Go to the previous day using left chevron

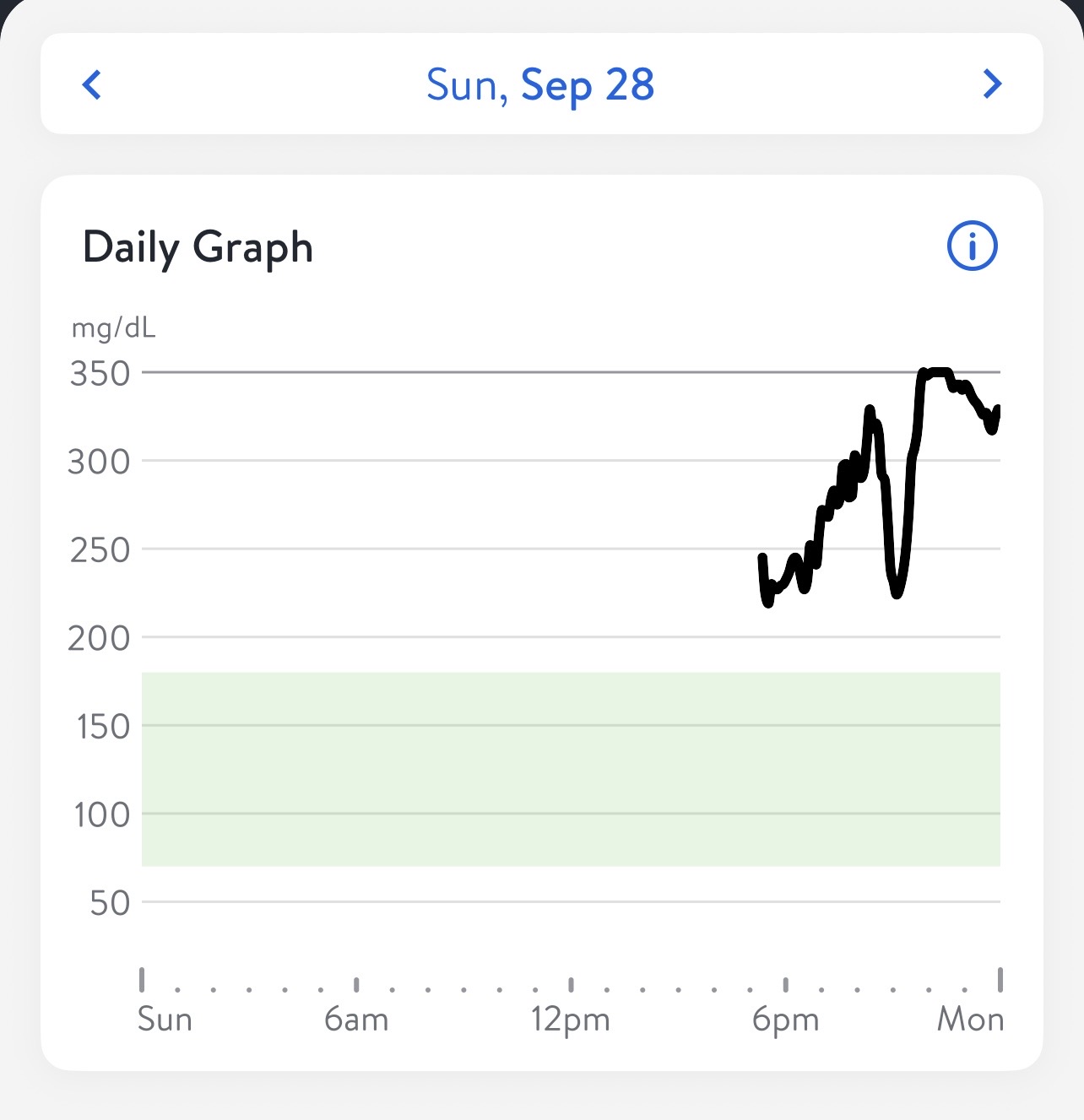(x=92, y=84)
